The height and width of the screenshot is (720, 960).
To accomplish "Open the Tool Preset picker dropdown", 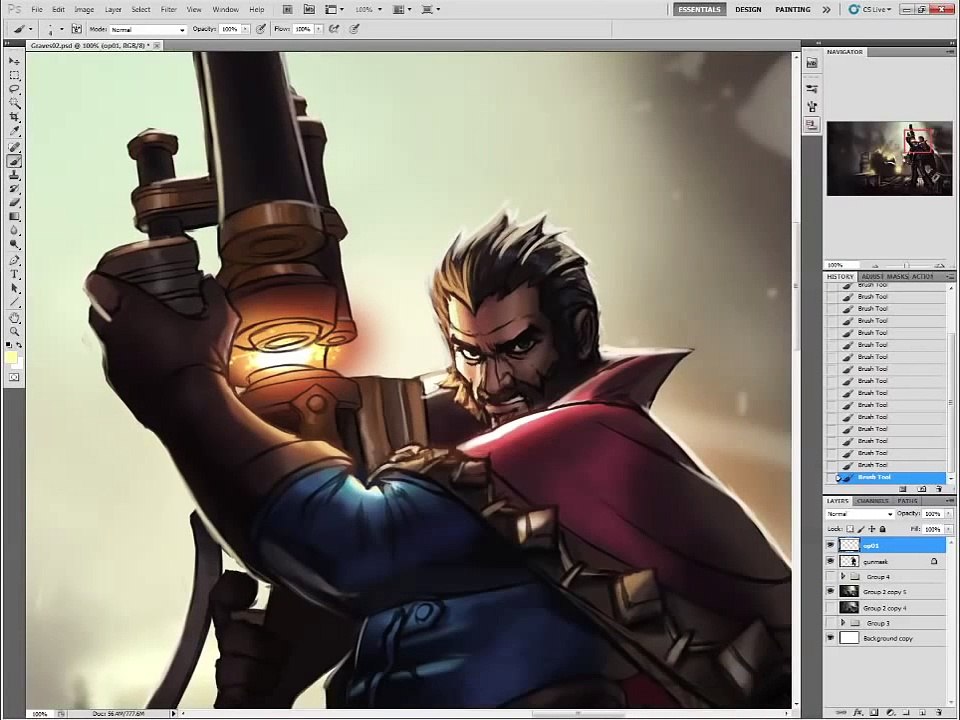I will 31,29.
